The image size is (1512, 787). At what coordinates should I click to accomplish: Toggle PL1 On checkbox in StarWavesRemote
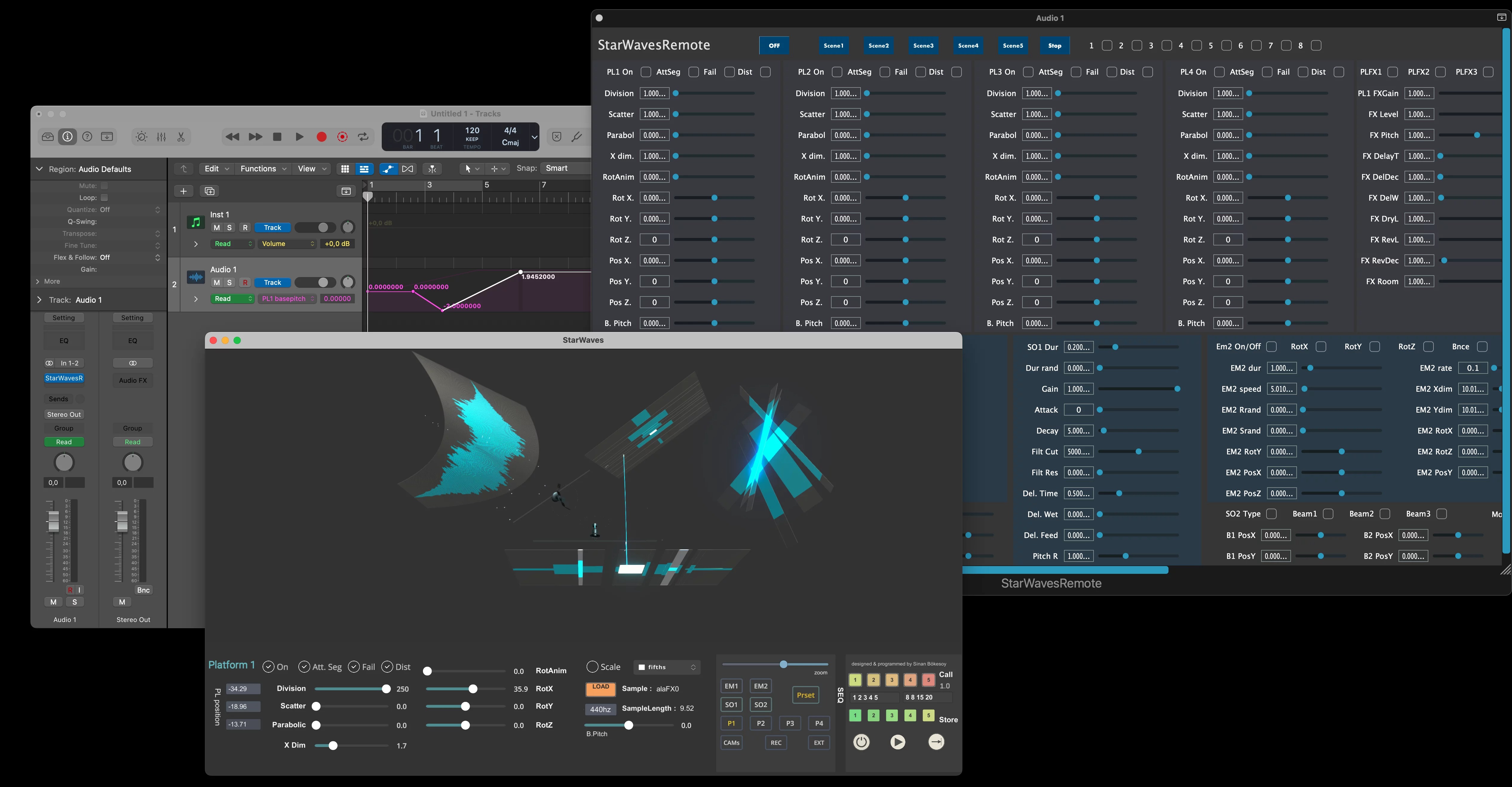click(646, 72)
